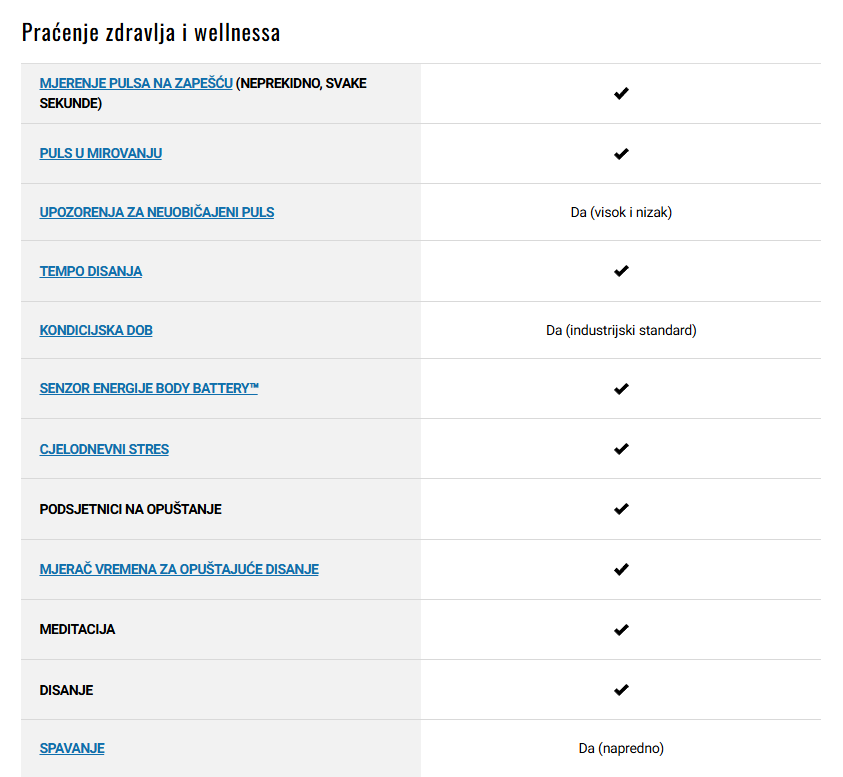
Task: Open Mjerač vremena za opuštajuće disanje link
Action: 179,569
